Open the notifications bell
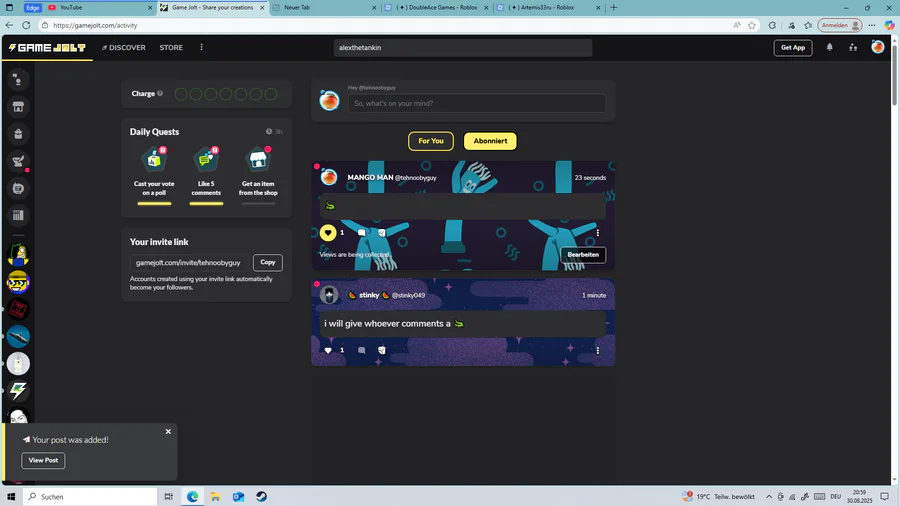This screenshot has height=506, width=900. tap(829, 48)
